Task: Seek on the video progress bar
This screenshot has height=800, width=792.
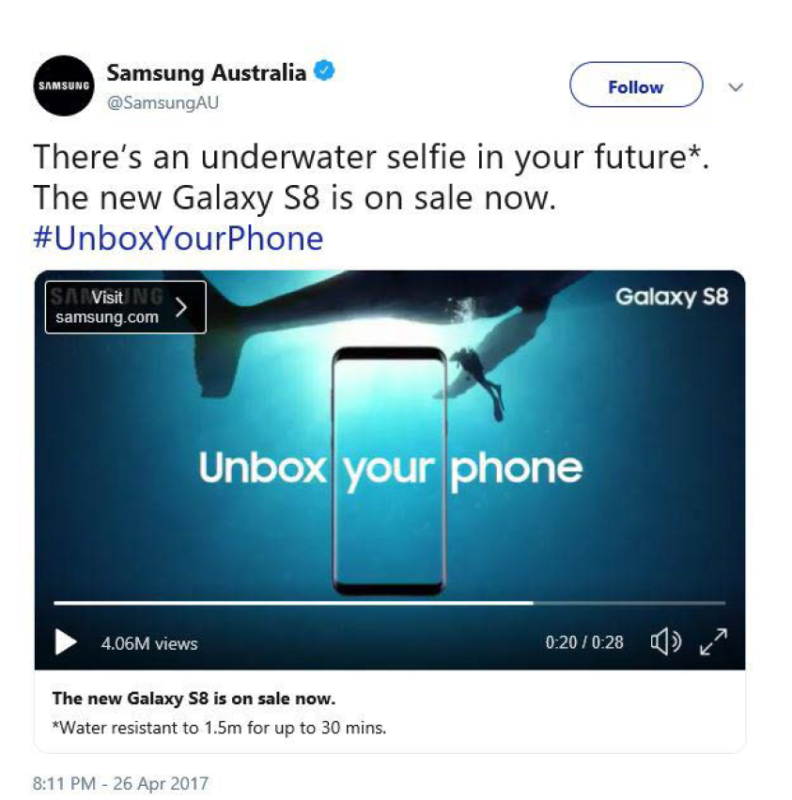Action: pos(389,603)
